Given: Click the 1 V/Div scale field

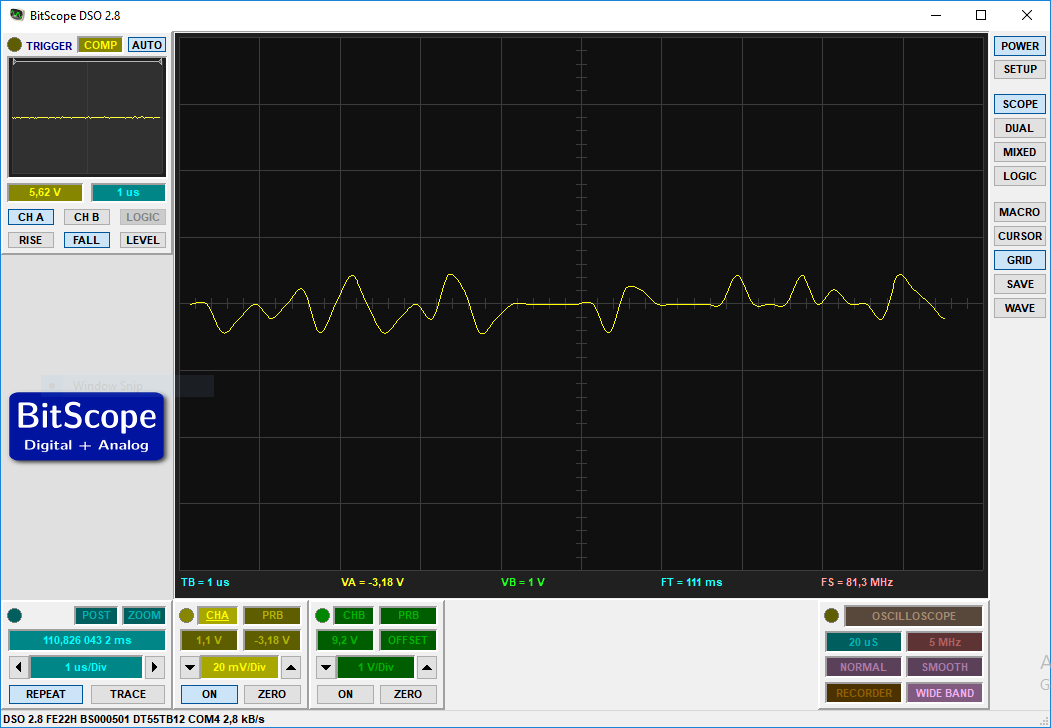Looking at the screenshot, I should 375,667.
